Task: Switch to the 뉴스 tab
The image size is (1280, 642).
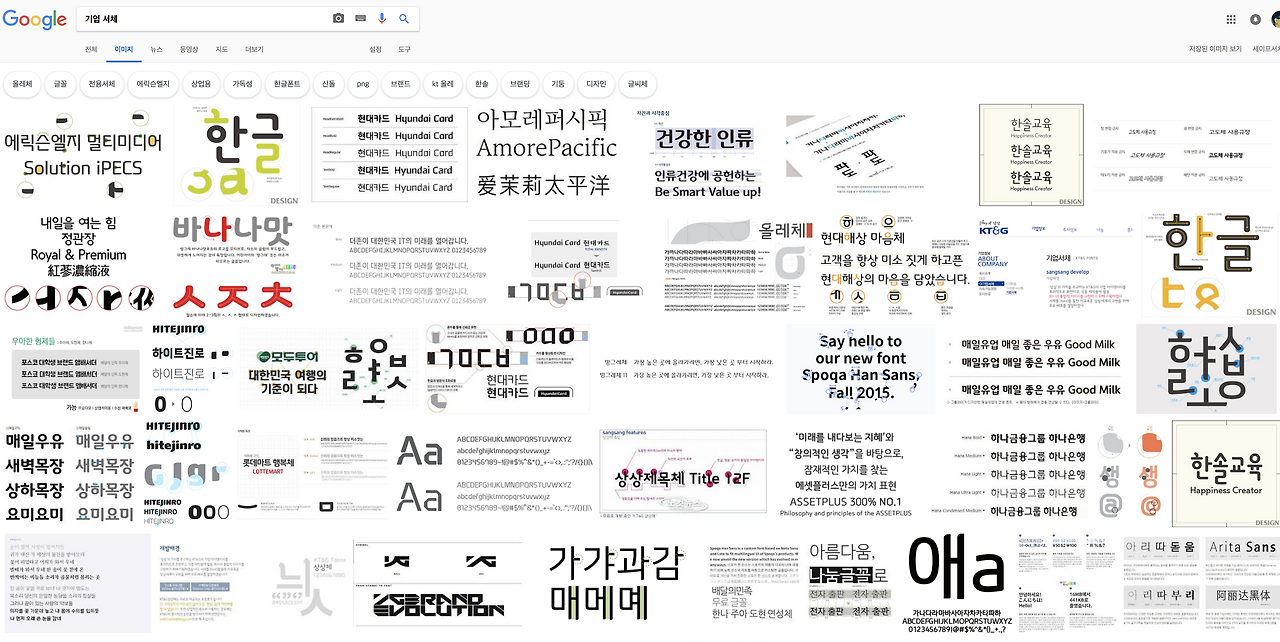Action: (157, 49)
